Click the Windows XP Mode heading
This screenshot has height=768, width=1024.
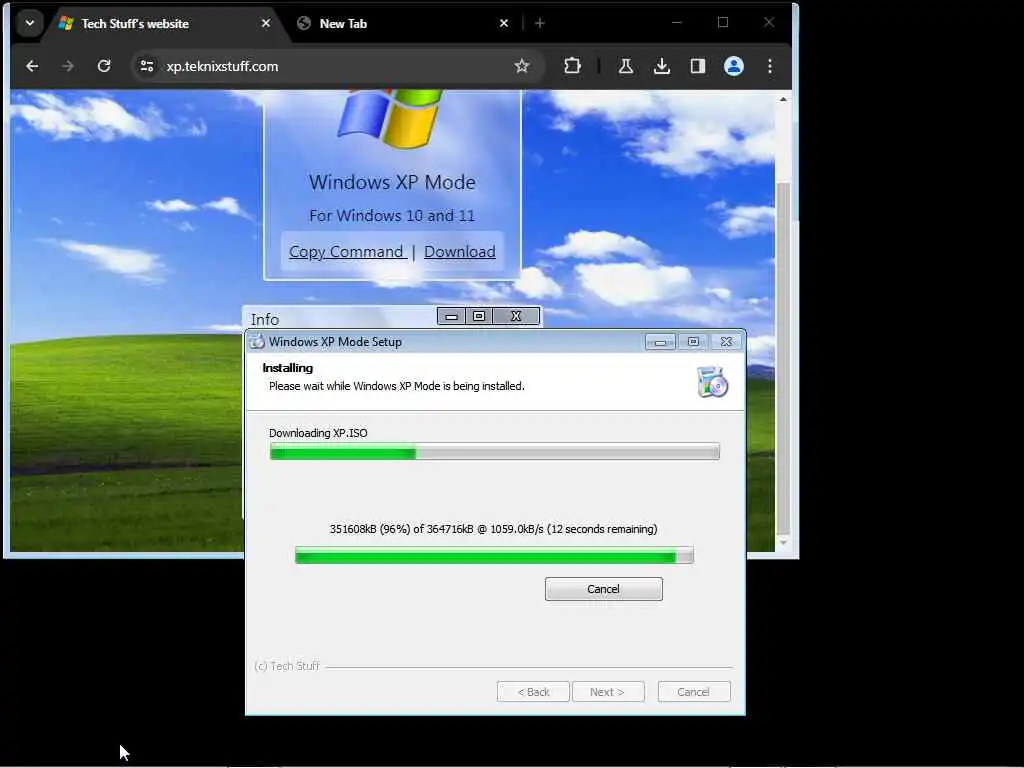tap(392, 182)
